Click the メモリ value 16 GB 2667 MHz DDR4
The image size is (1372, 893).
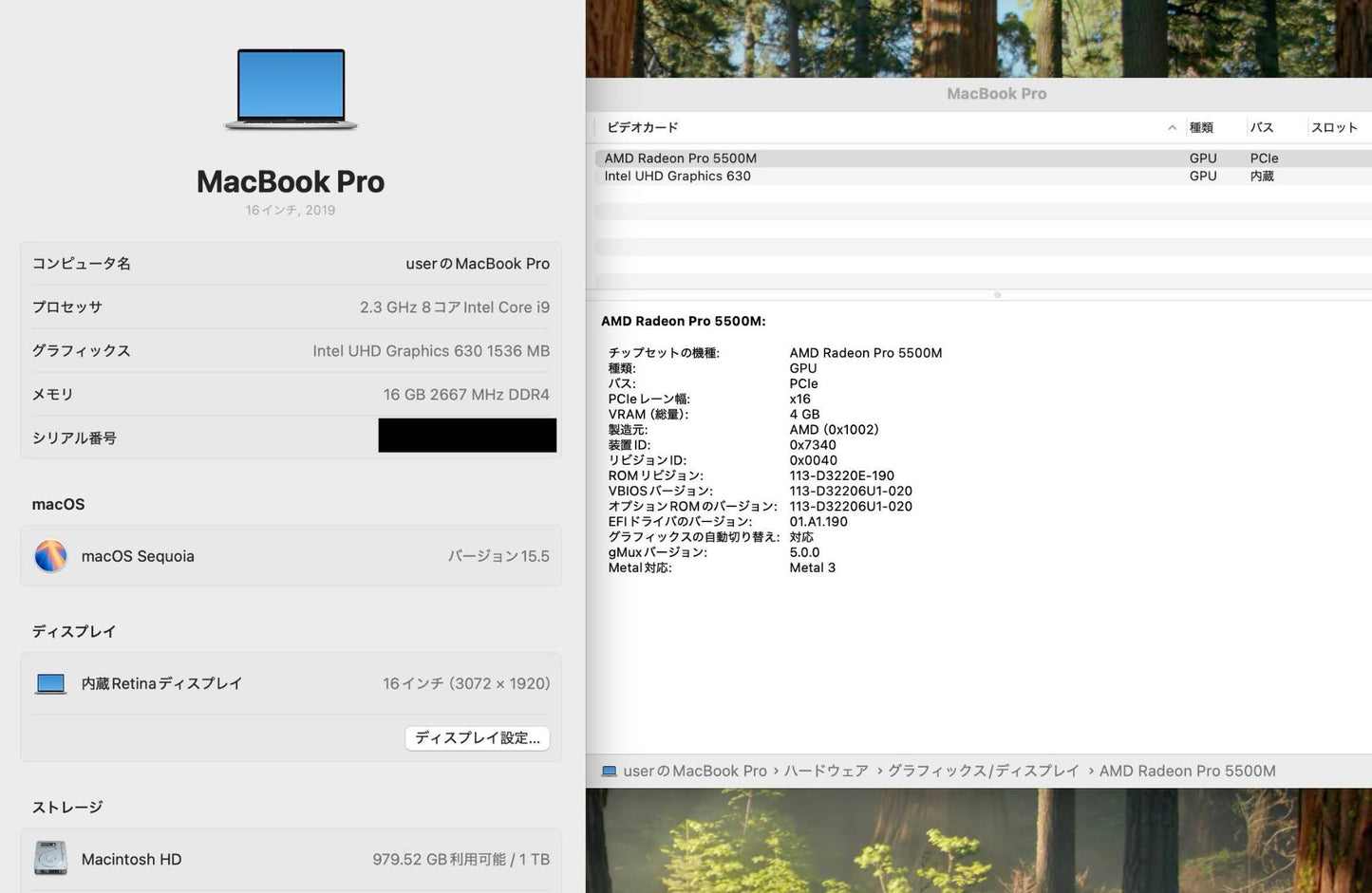(466, 395)
